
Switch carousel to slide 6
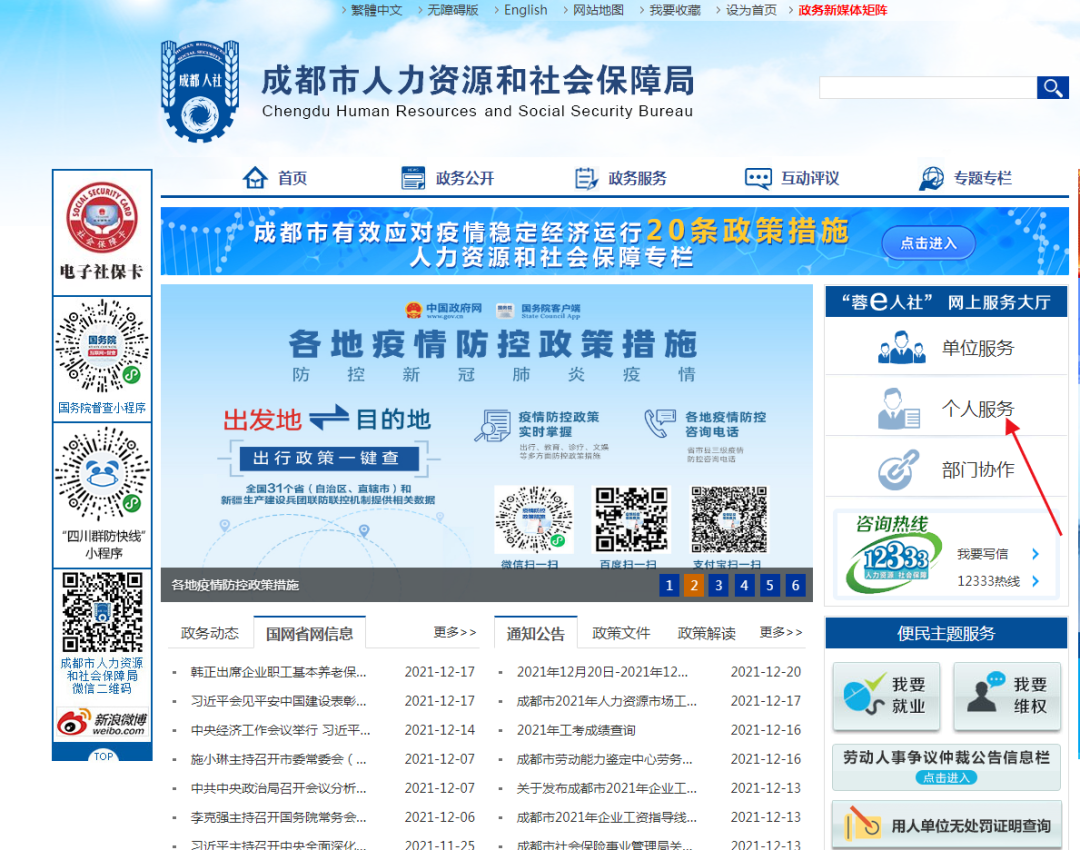[796, 585]
